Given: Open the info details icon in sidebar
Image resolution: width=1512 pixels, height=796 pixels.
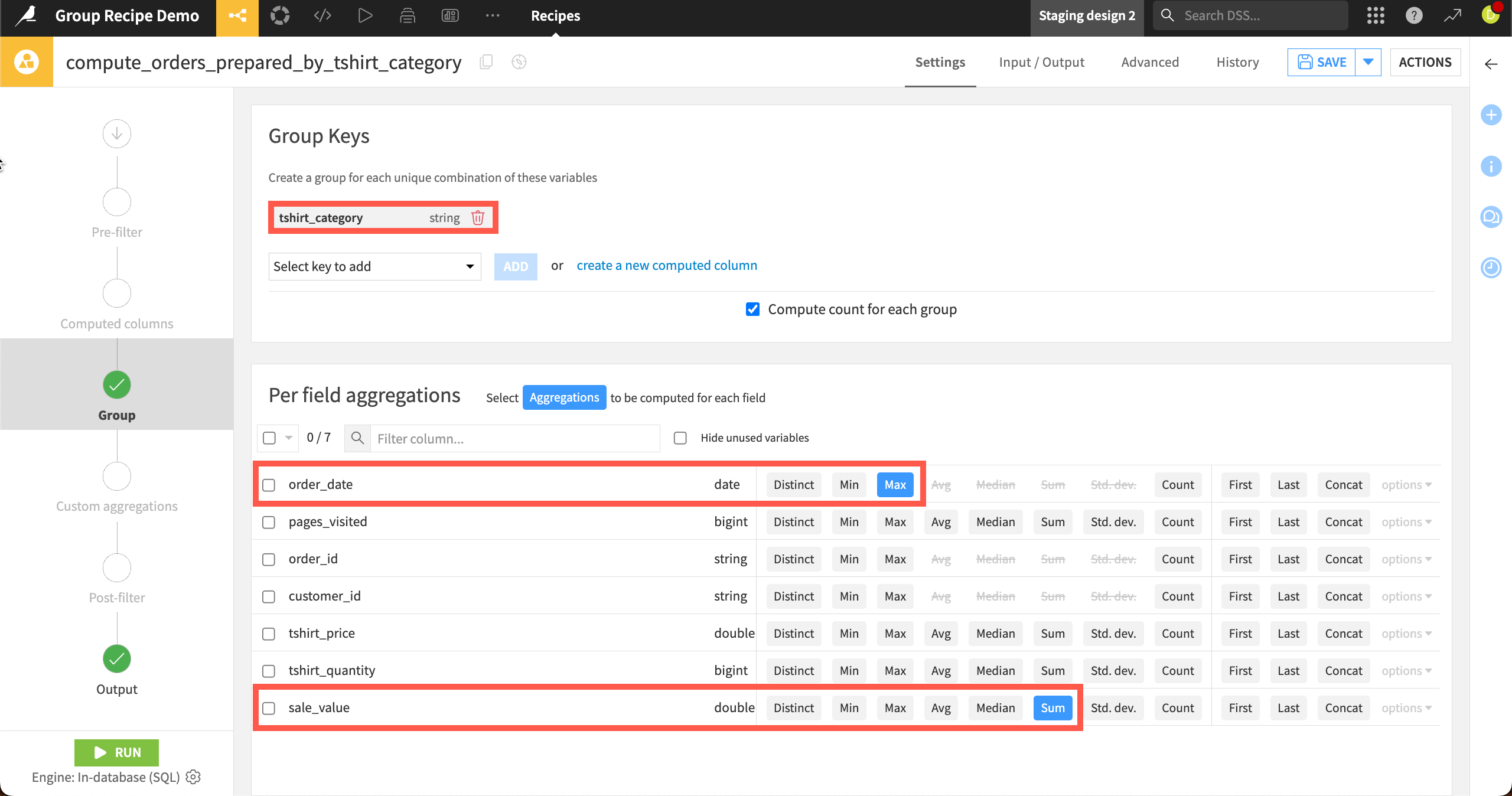Looking at the screenshot, I should coord(1491,166).
